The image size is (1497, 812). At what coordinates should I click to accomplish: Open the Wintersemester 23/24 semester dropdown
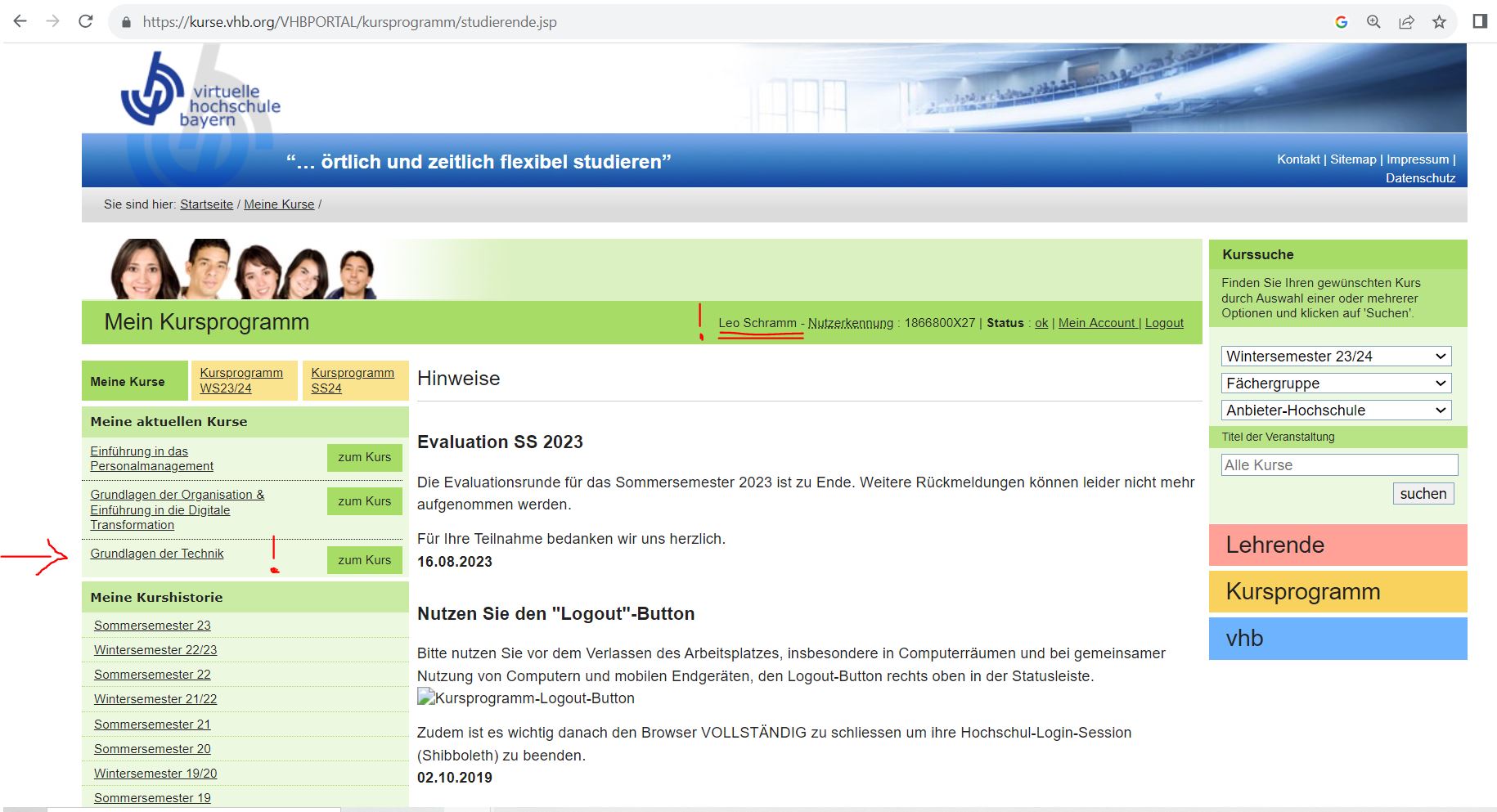[1336, 357]
